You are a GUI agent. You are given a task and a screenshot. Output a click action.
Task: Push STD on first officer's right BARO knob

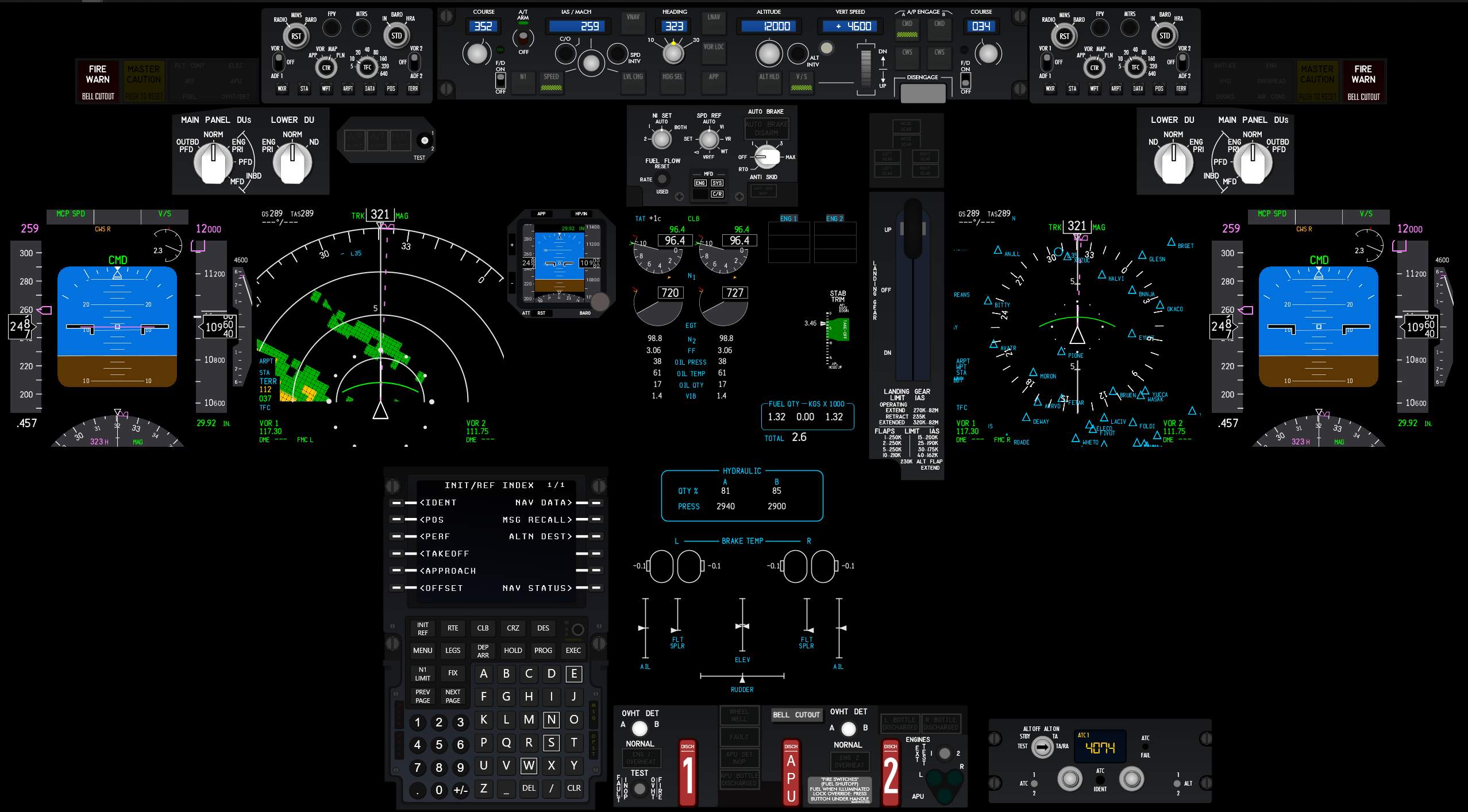click(1165, 36)
